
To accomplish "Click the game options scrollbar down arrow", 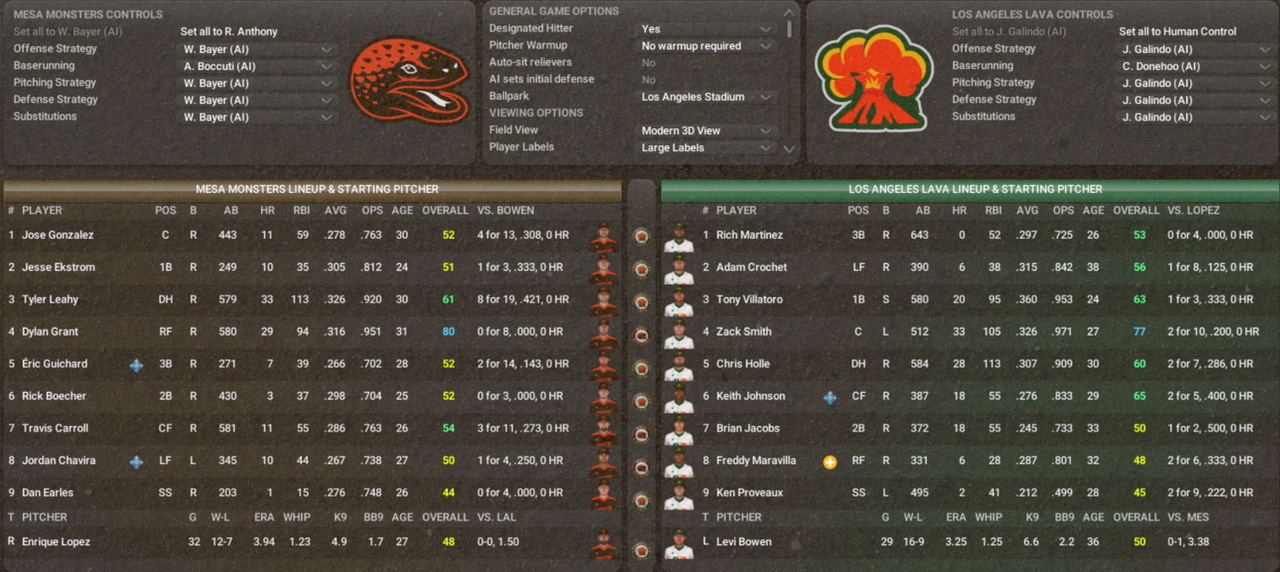I will coord(790,149).
